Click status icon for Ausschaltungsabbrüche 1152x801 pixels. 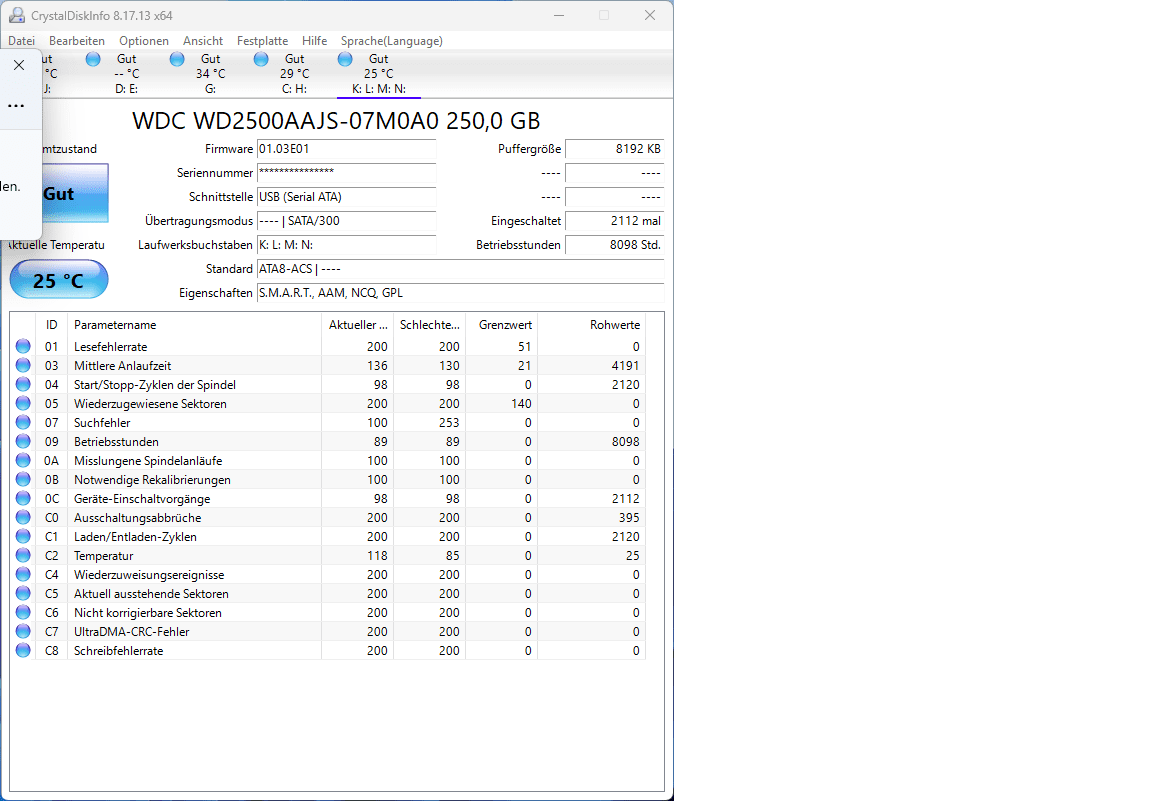point(24,517)
